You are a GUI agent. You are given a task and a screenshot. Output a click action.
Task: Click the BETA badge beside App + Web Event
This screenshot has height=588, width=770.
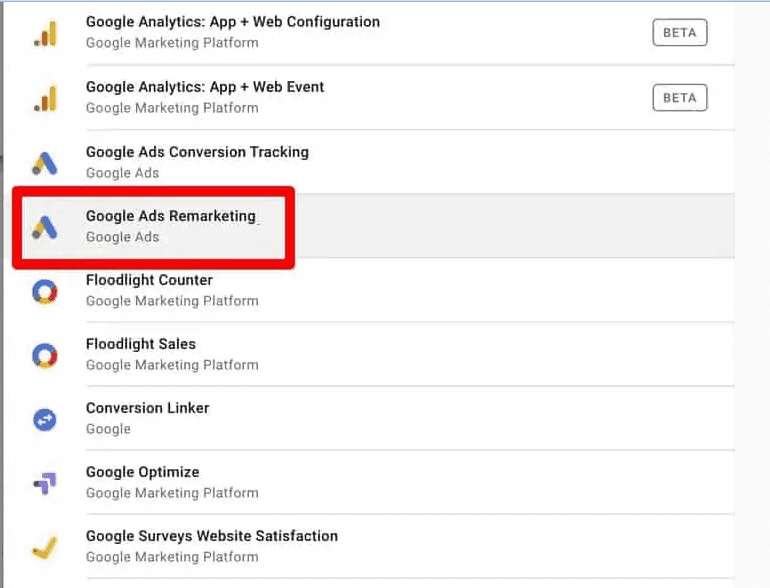680,97
